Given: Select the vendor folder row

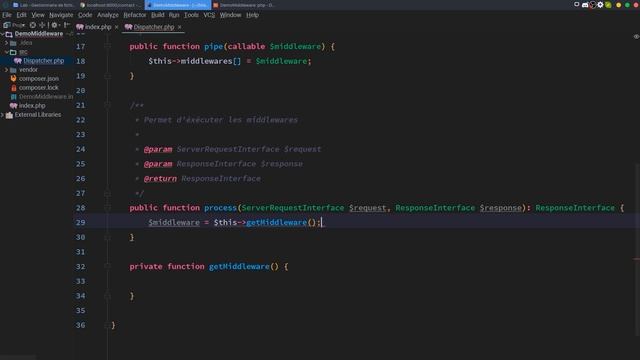Looking at the screenshot, I should (x=37, y=70).
